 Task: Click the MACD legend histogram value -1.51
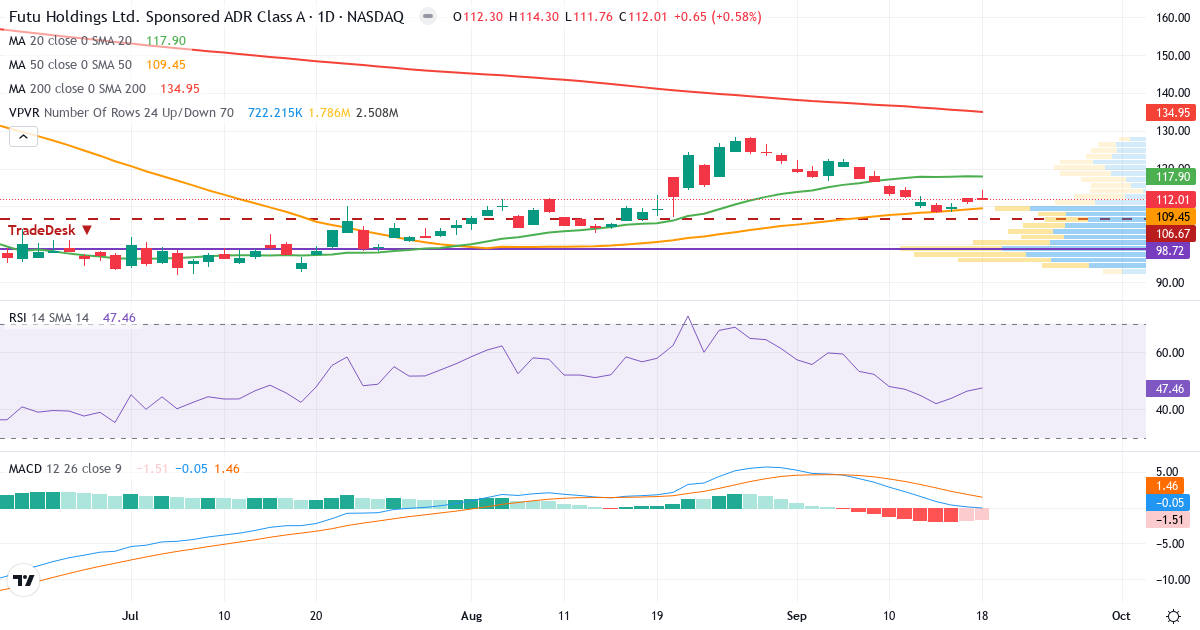[x=152, y=468]
